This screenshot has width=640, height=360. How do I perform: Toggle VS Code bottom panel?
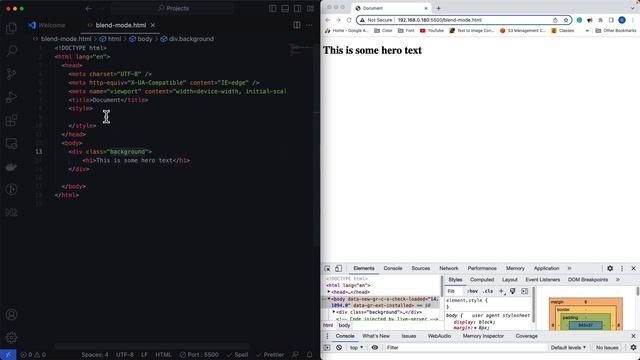[285, 9]
